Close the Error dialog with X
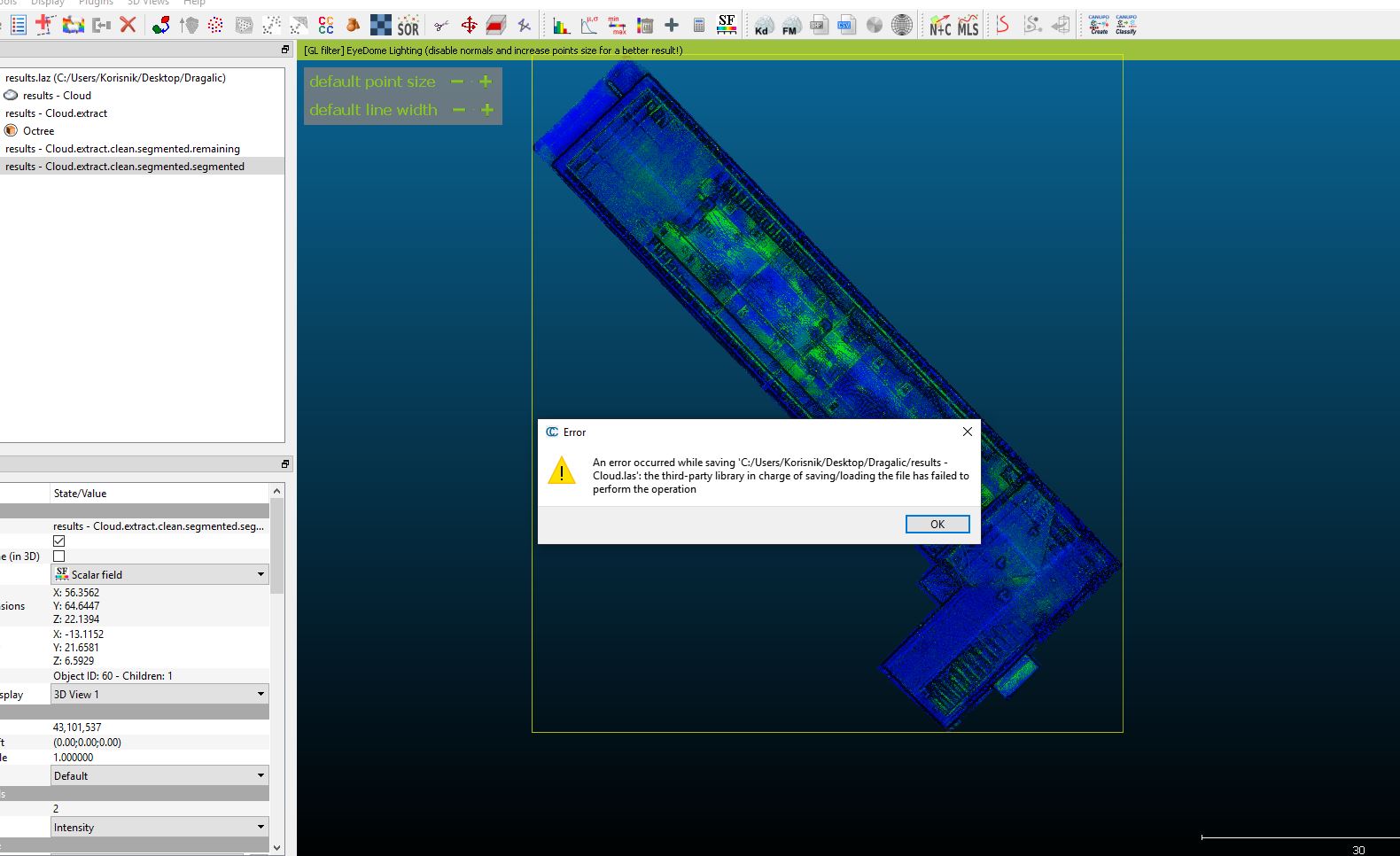Viewport: 1400px width, 856px height. point(967,432)
